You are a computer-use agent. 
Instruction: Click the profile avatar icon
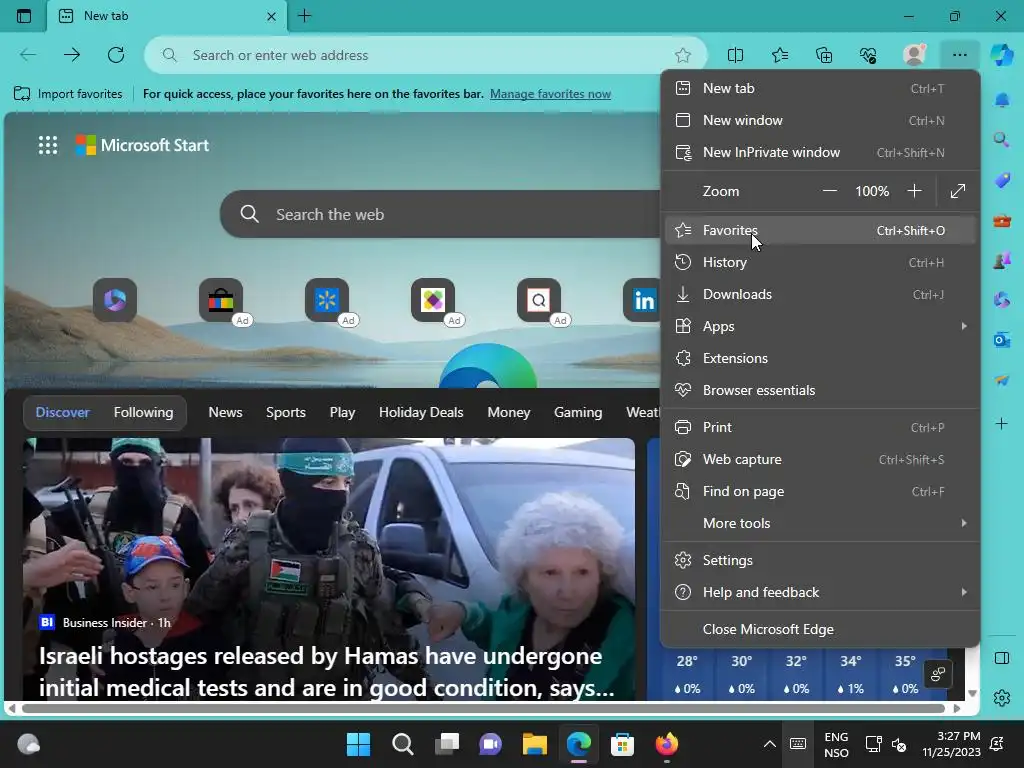914,55
